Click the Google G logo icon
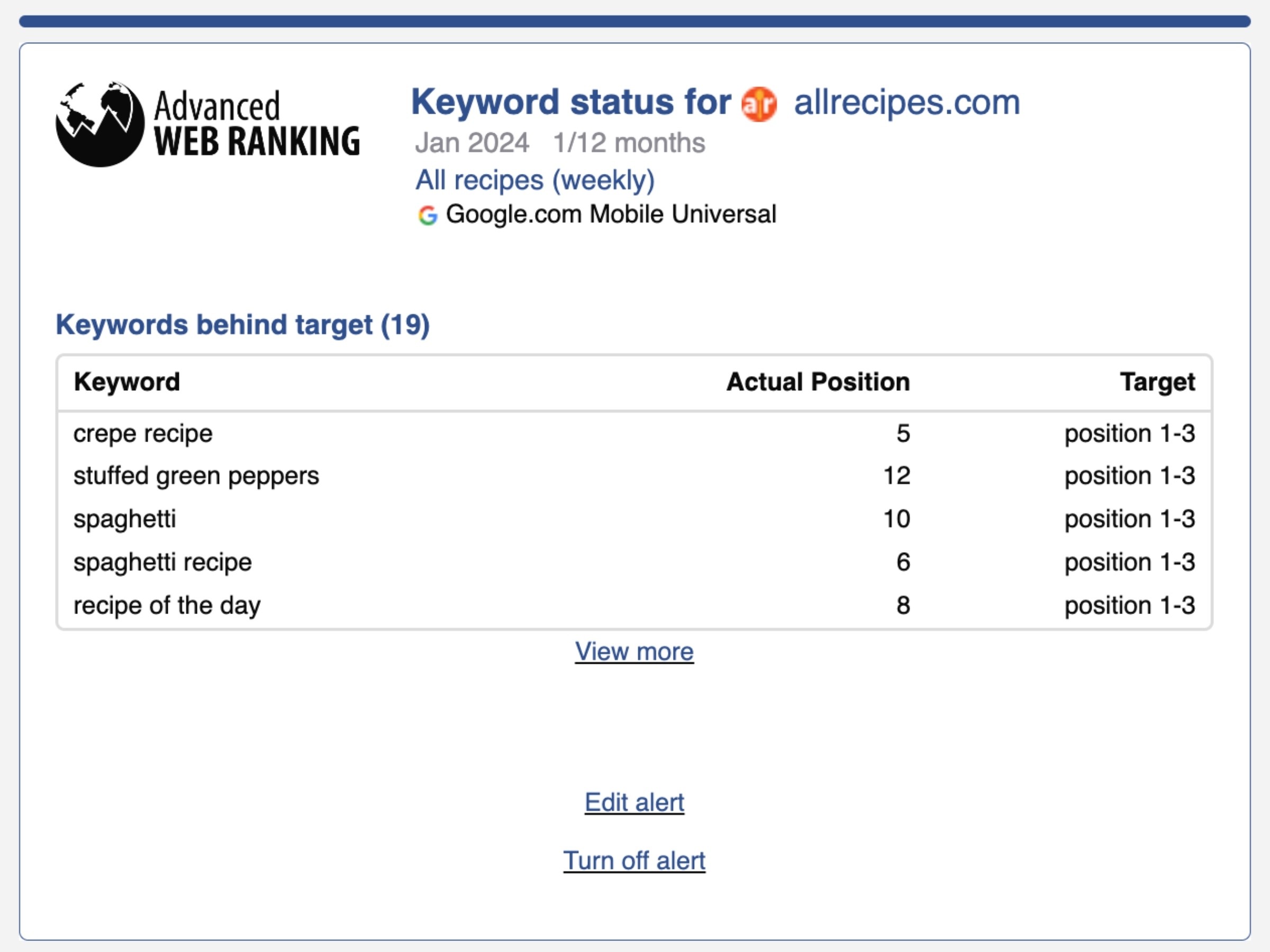1270x952 pixels. point(427,215)
